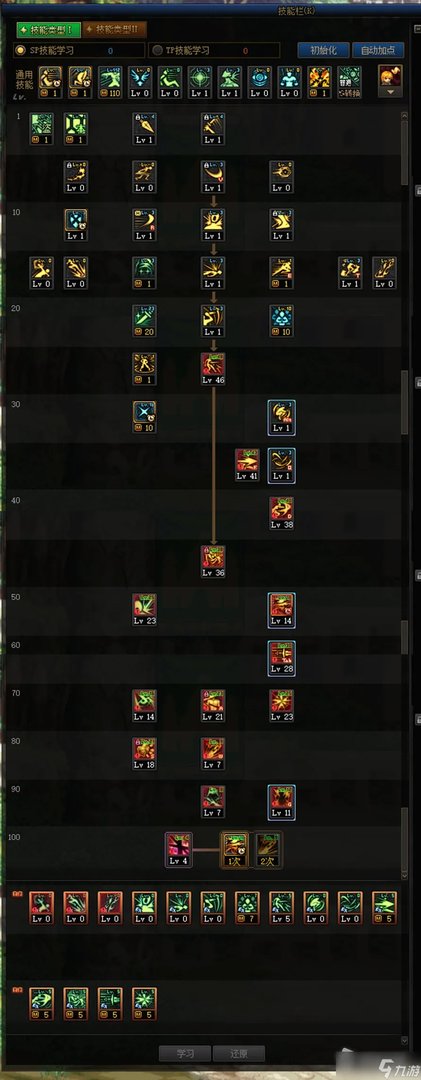Select the general skill icon marked 110

[x=110, y=83]
